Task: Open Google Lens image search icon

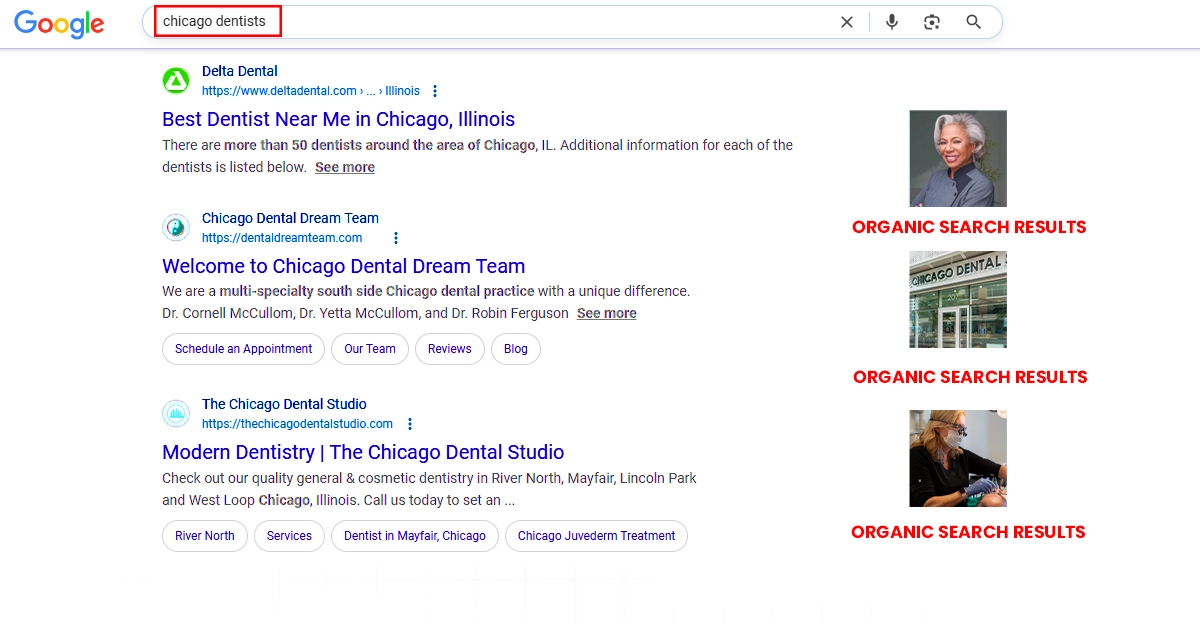Action: (932, 22)
